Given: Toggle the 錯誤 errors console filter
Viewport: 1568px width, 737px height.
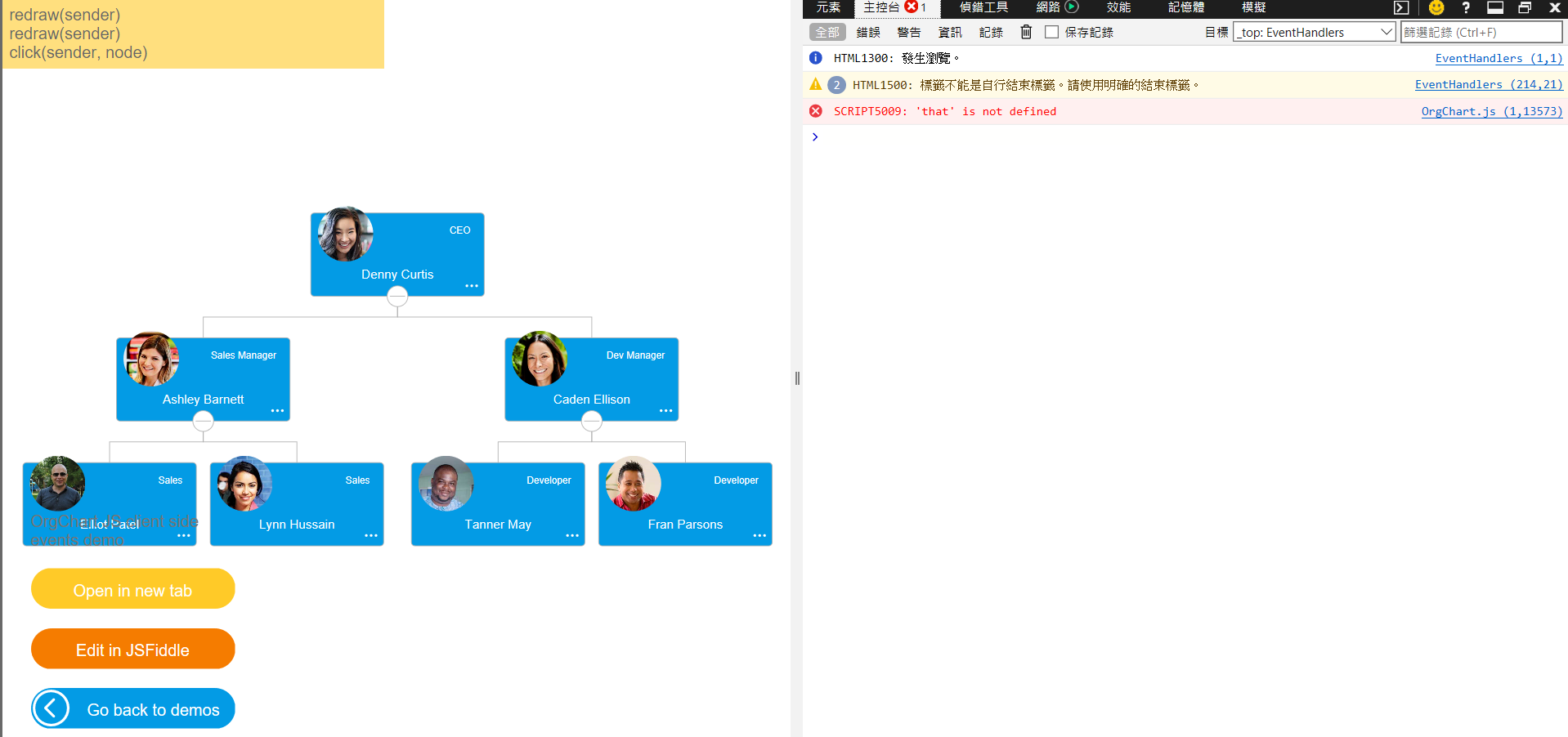Looking at the screenshot, I should 867,32.
